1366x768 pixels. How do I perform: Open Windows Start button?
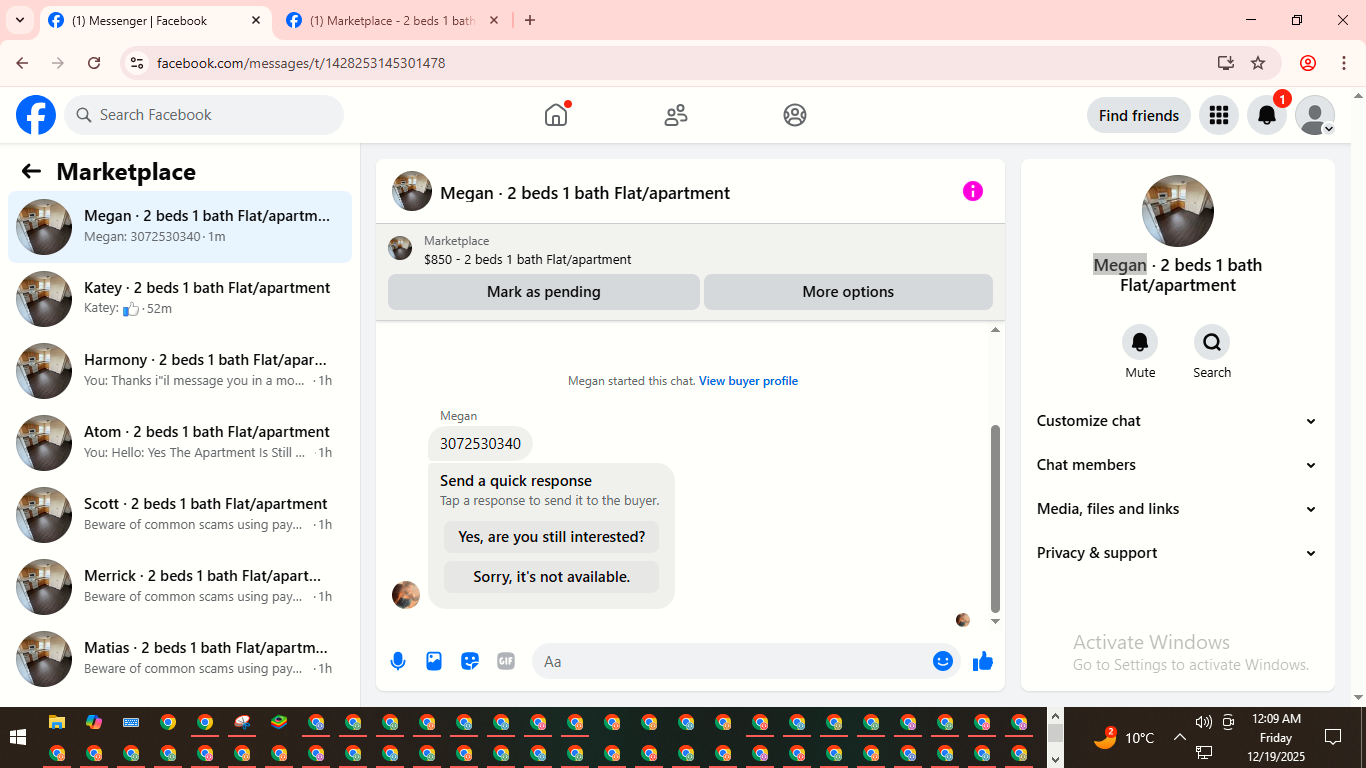point(18,738)
